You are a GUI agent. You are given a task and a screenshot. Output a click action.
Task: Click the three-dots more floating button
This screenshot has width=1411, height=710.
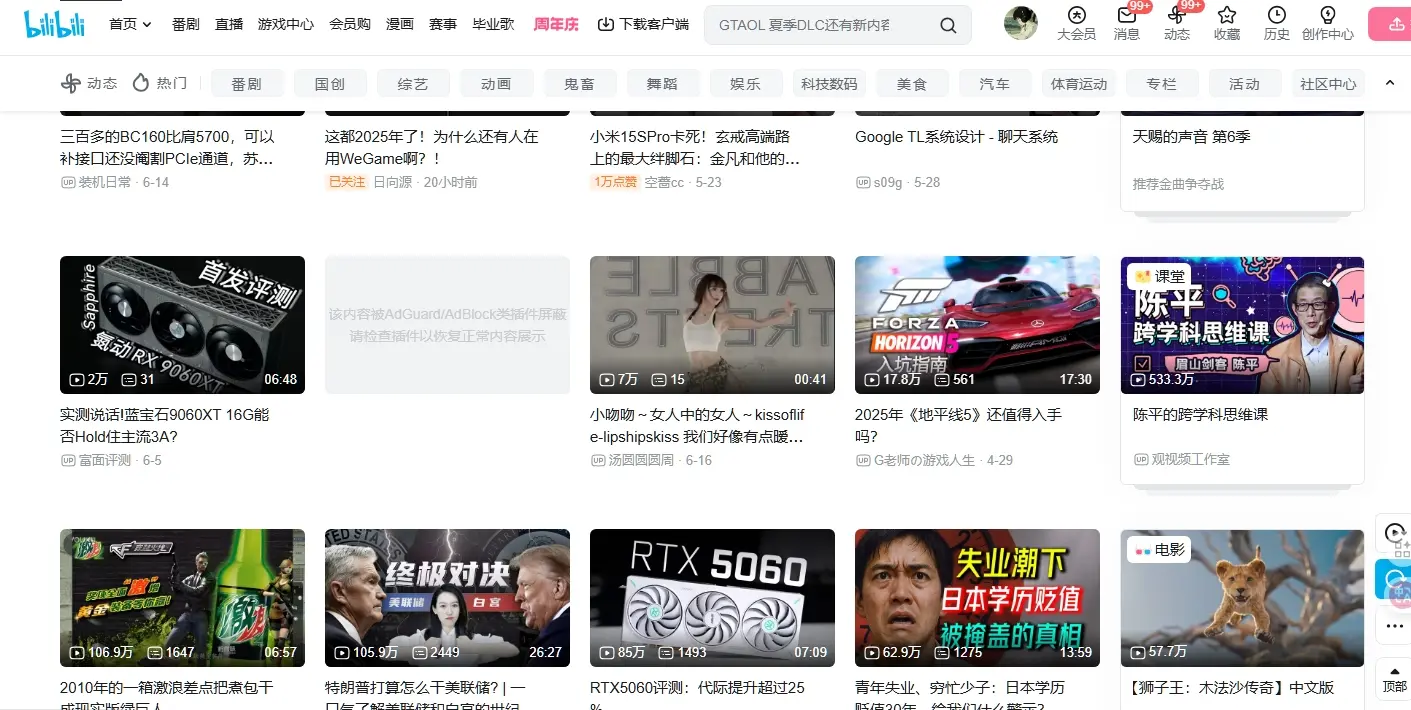pos(1394,626)
